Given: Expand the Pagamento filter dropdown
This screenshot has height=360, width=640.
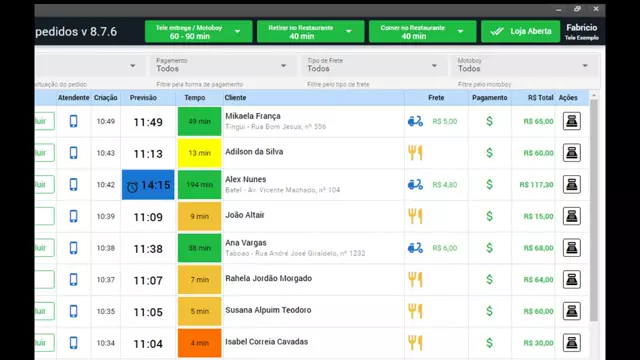Looking at the screenshot, I should coord(222,65).
